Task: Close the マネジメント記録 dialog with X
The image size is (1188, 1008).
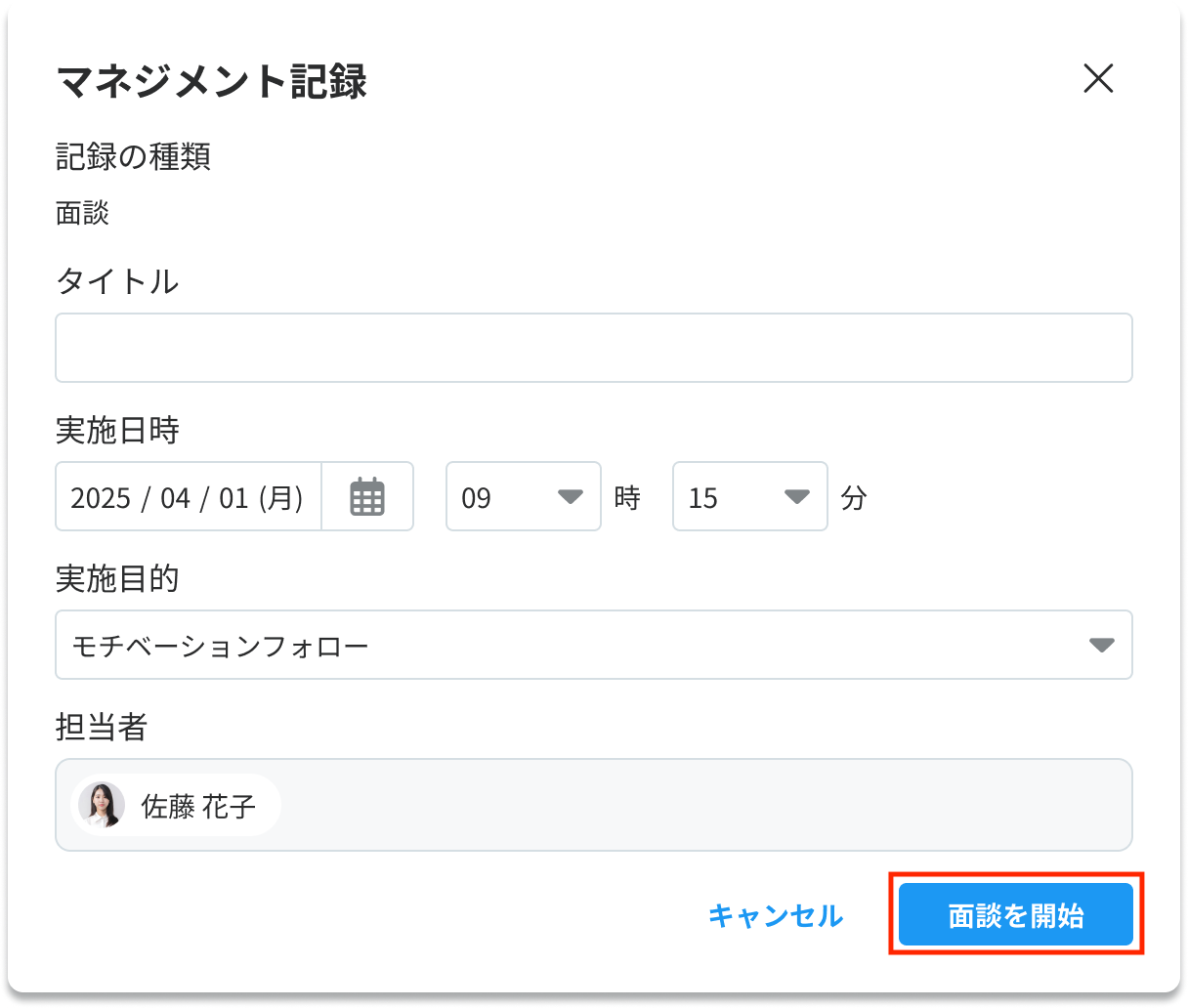Action: pos(1098,79)
